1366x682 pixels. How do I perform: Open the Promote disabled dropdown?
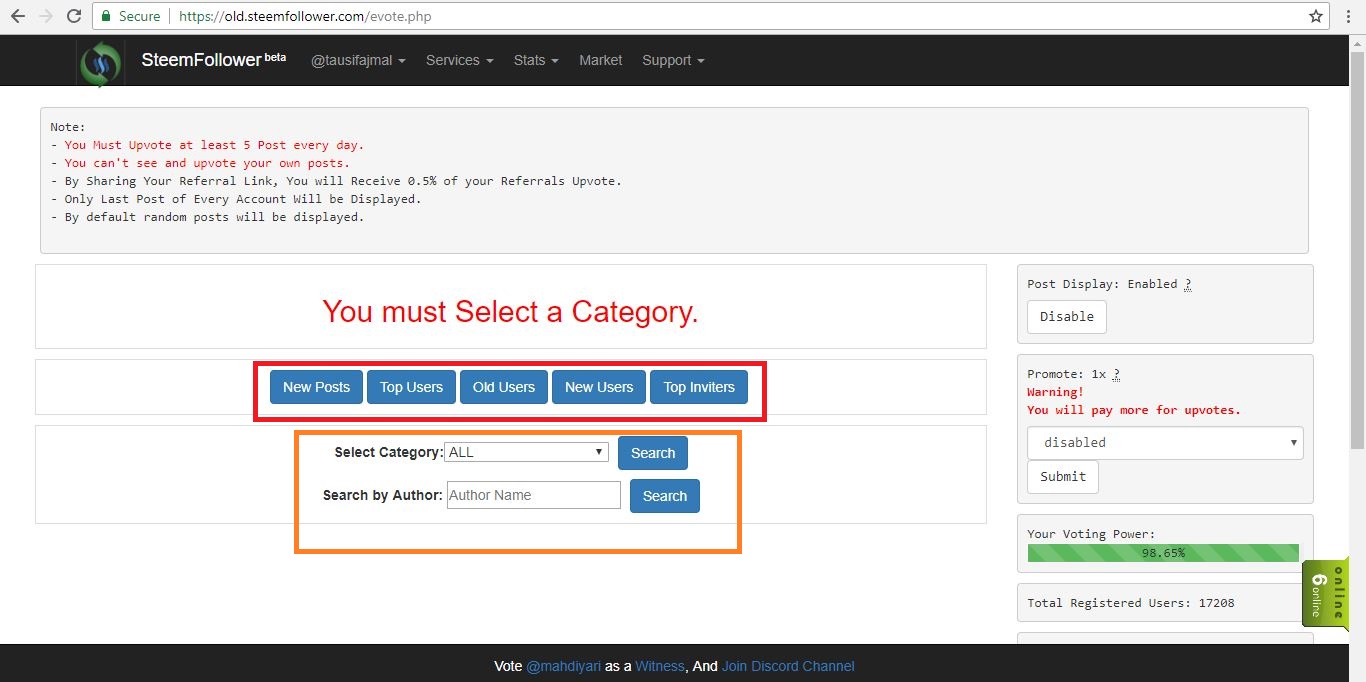[1165, 442]
